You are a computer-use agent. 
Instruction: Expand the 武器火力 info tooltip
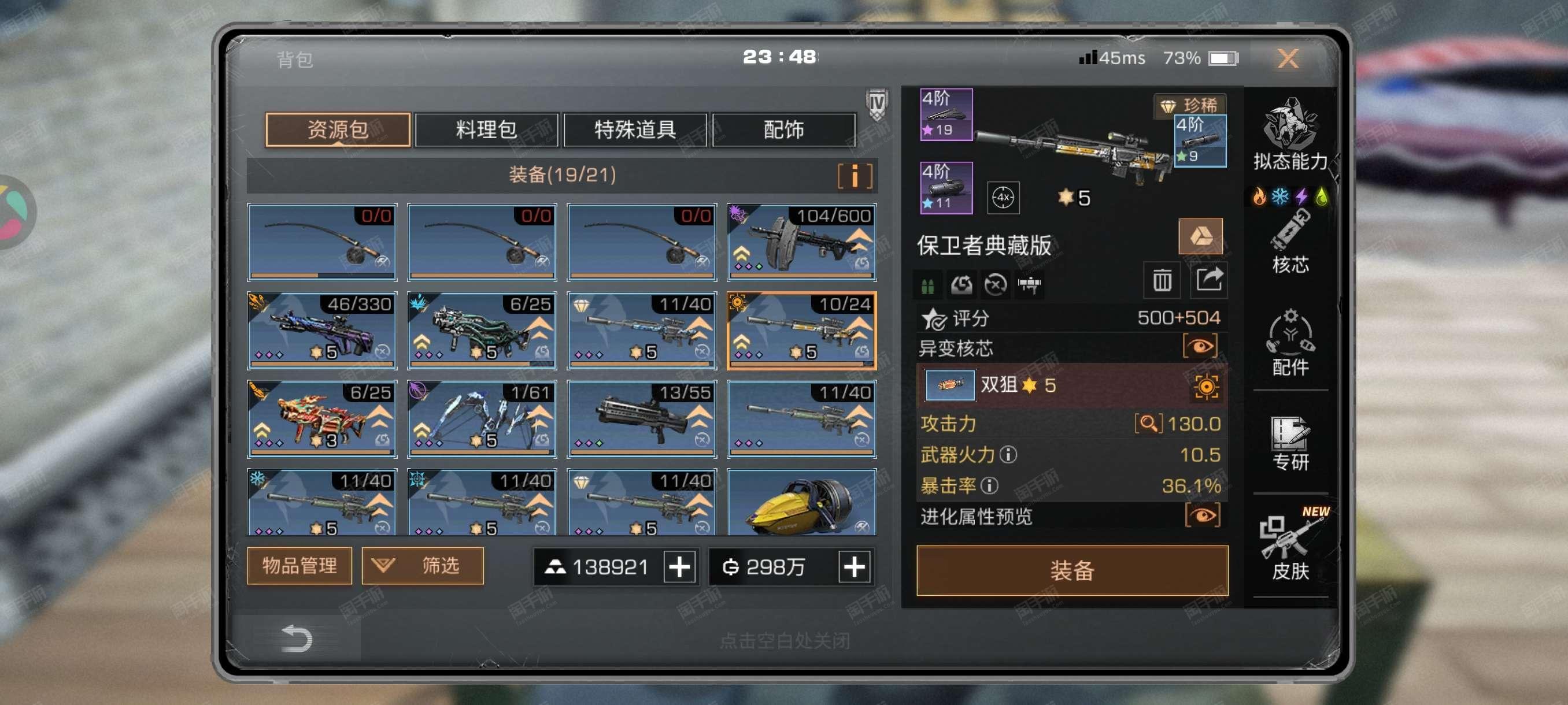[x=1008, y=454]
